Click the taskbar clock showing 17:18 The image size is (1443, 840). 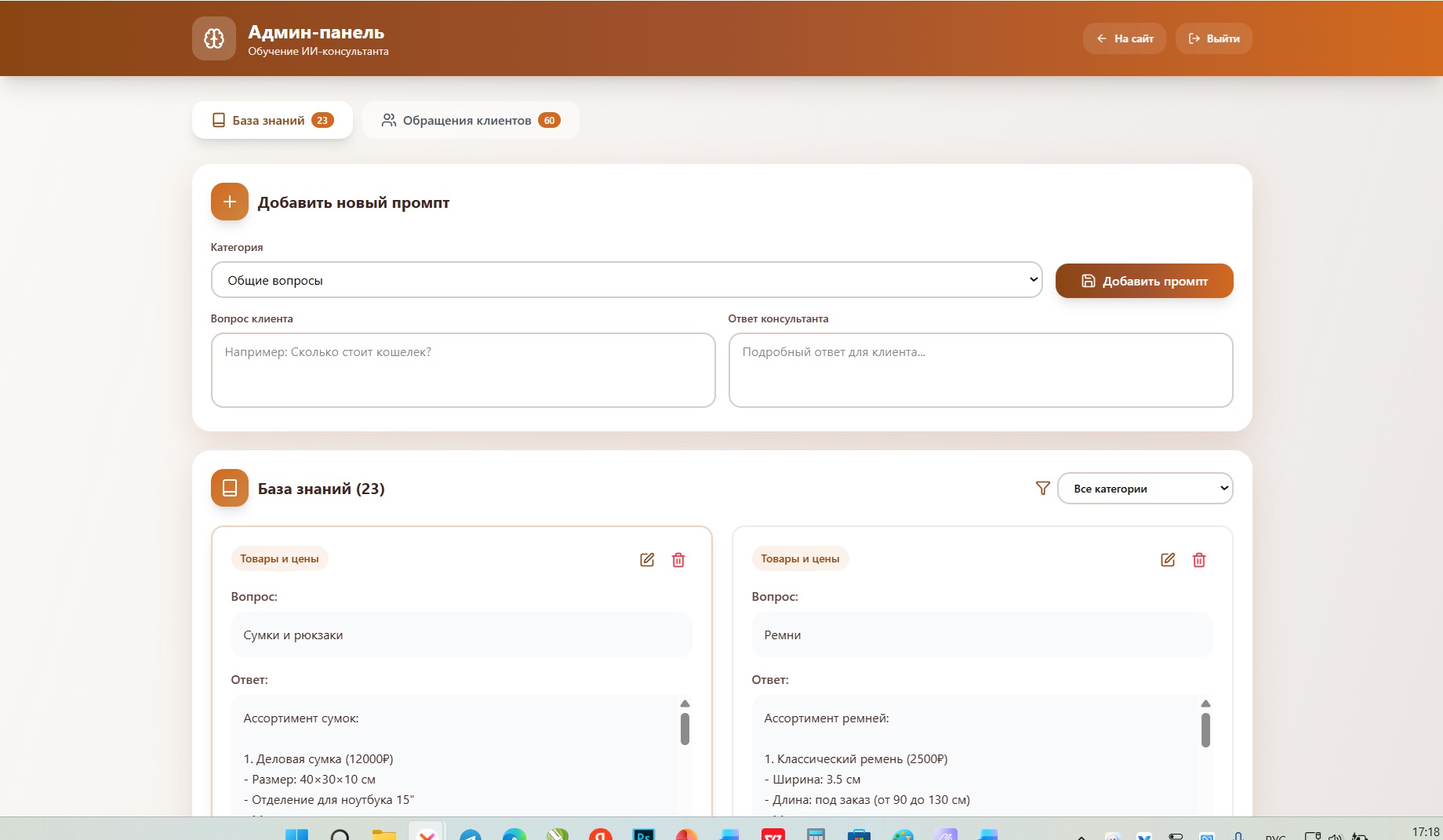pos(1425,832)
